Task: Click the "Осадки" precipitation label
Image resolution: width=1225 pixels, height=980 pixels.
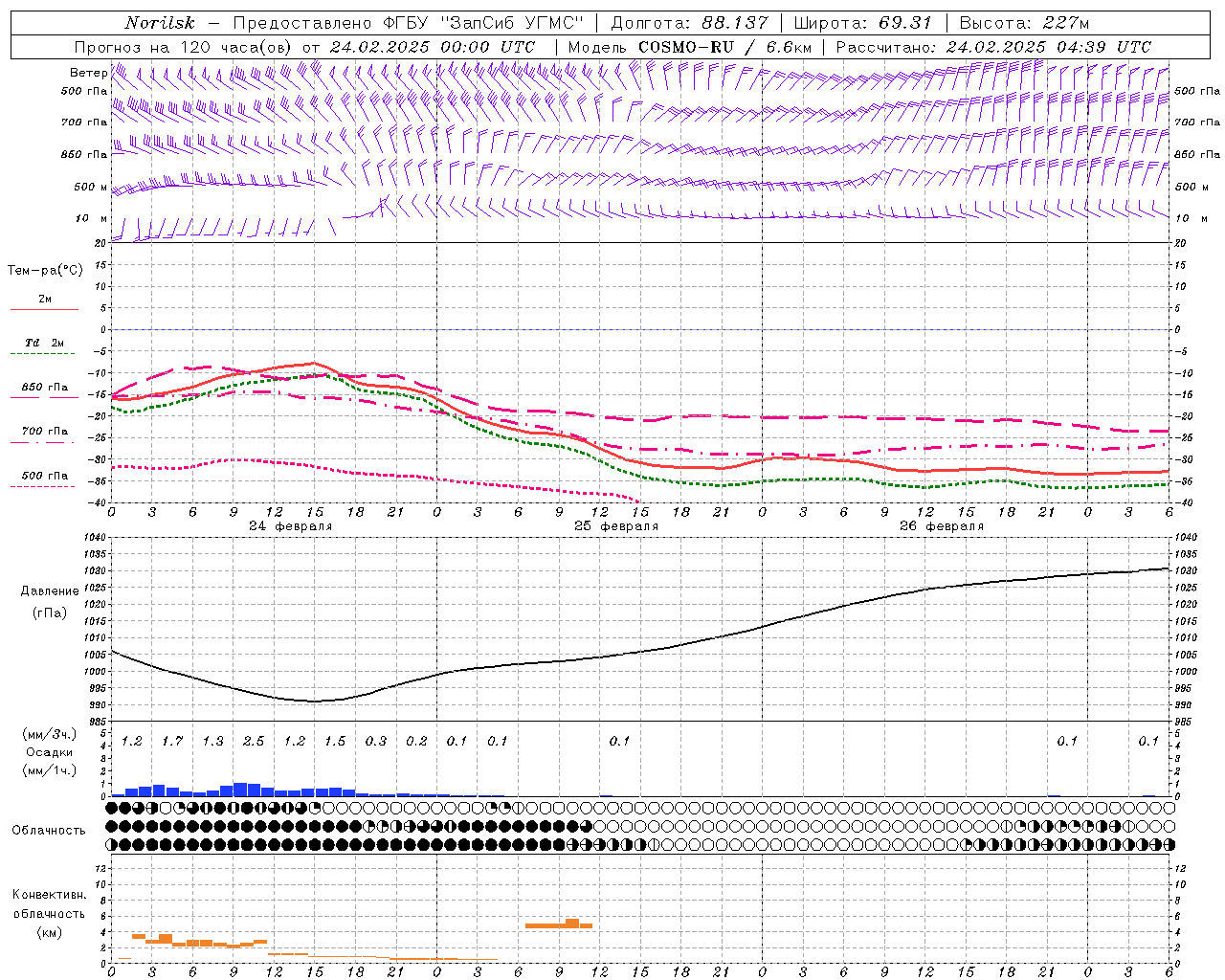Action: point(50,752)
